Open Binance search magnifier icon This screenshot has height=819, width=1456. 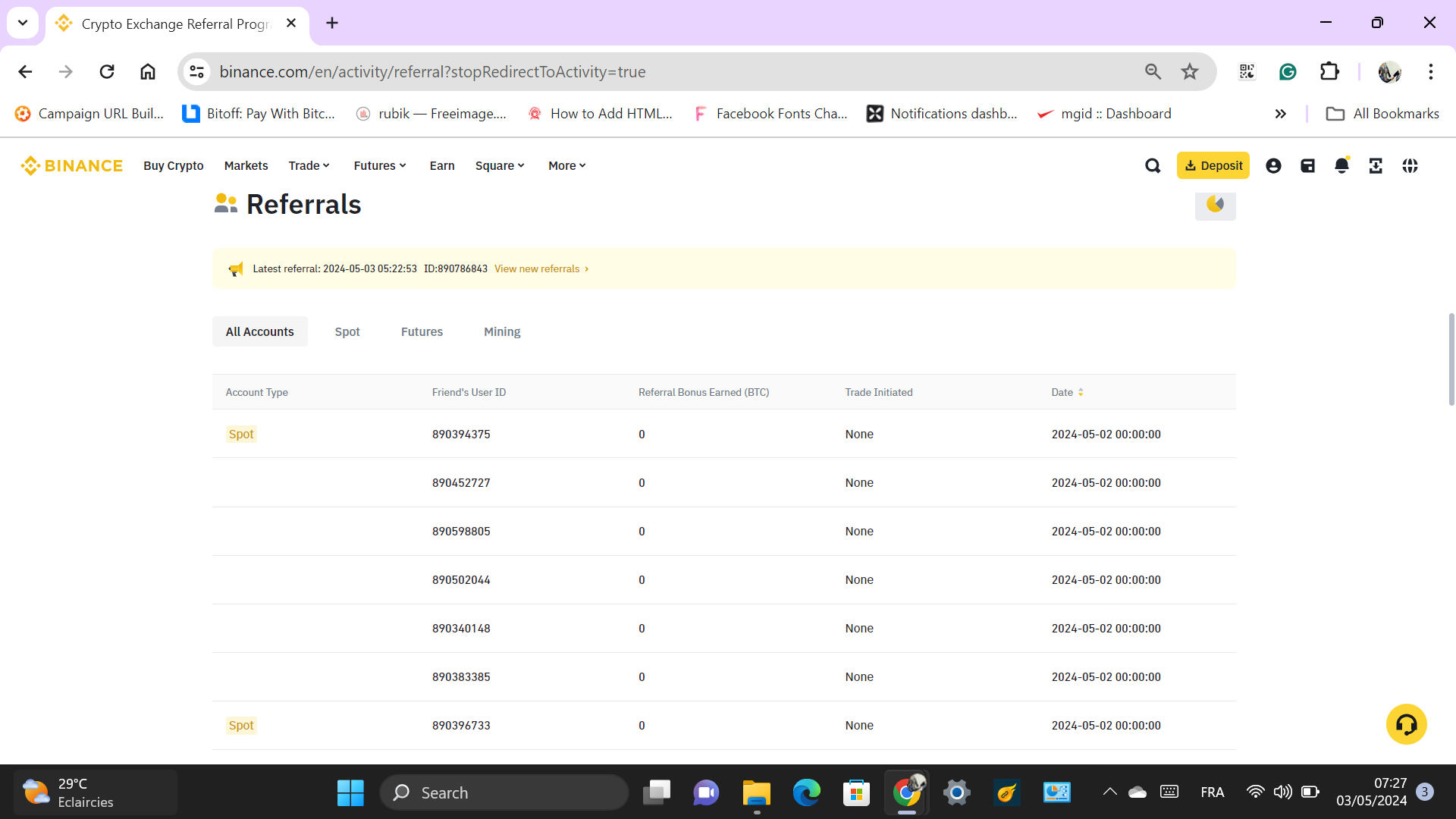click(x=1153, y=165)
